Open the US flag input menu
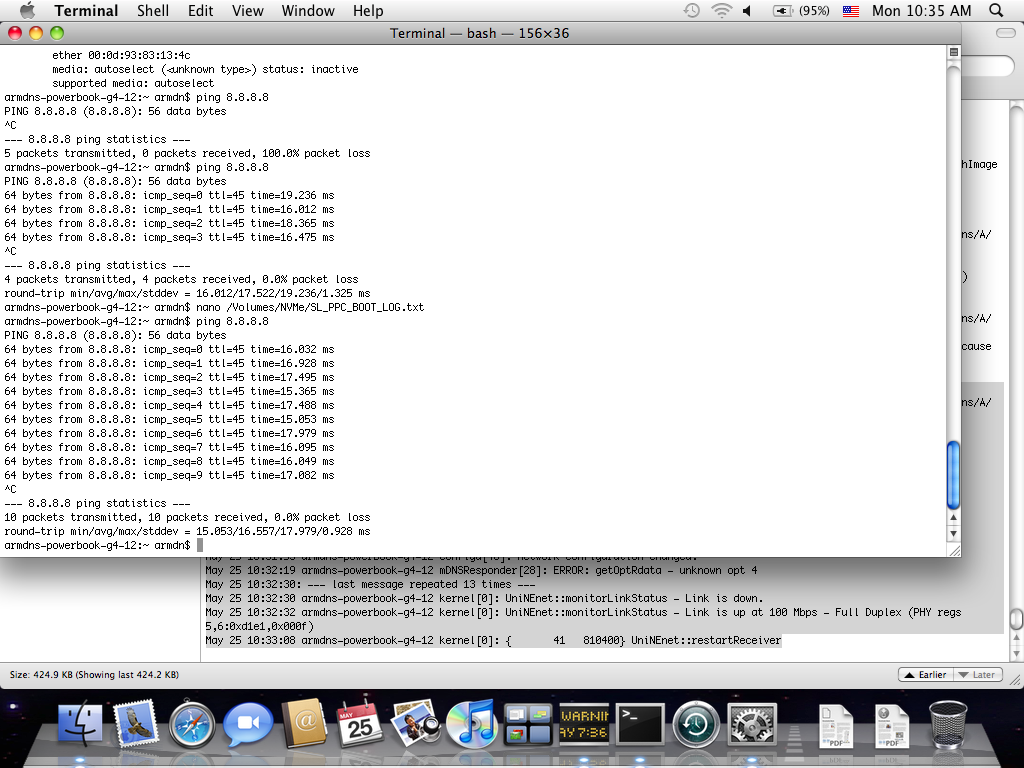The width and height of the screenshot is (1024, 768). [850, 10]
